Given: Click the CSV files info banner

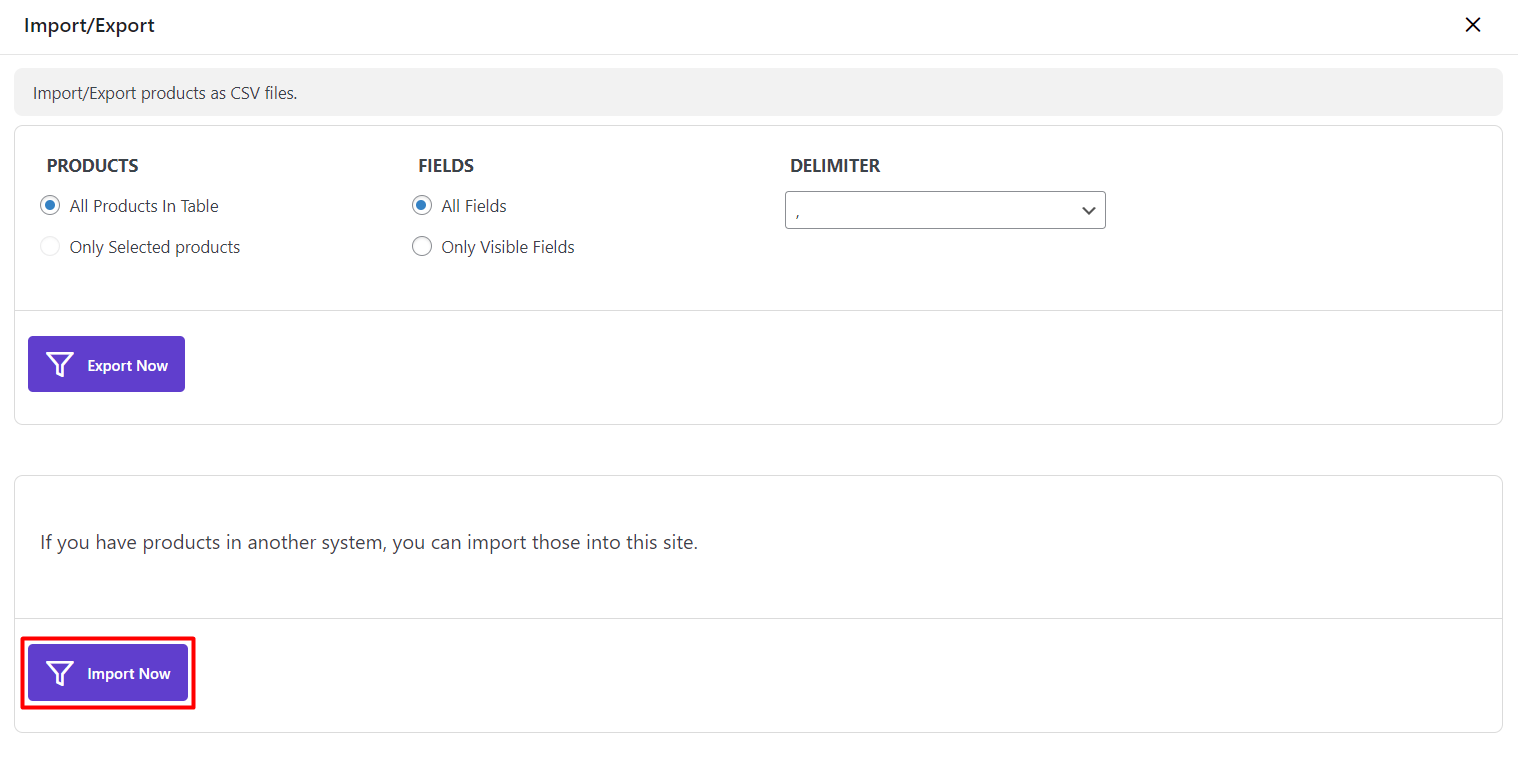Looking at the screenshot, I should pyautogui.click(x=166, y=93).
